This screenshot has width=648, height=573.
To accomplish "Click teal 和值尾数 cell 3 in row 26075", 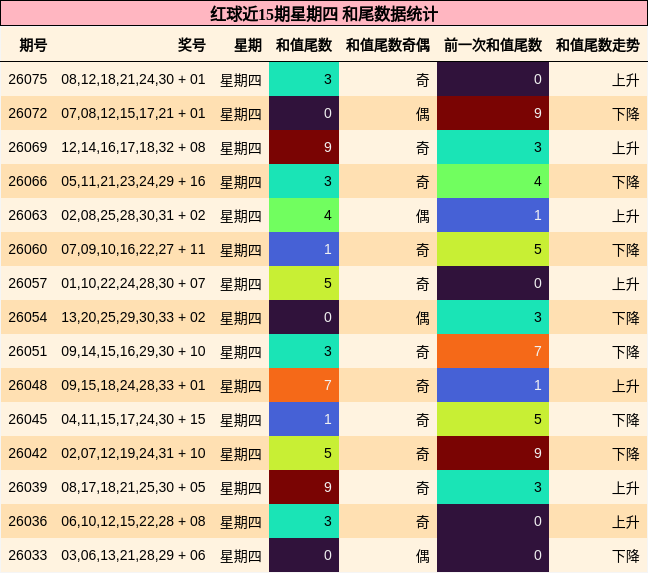I will [x=304, y=79].
